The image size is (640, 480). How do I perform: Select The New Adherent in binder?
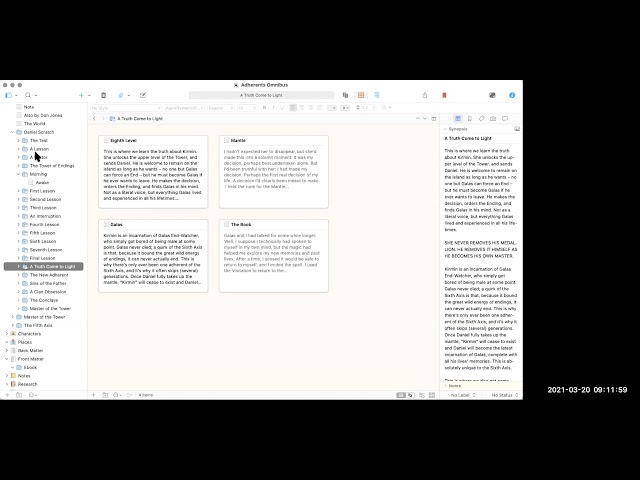[49, 275]
